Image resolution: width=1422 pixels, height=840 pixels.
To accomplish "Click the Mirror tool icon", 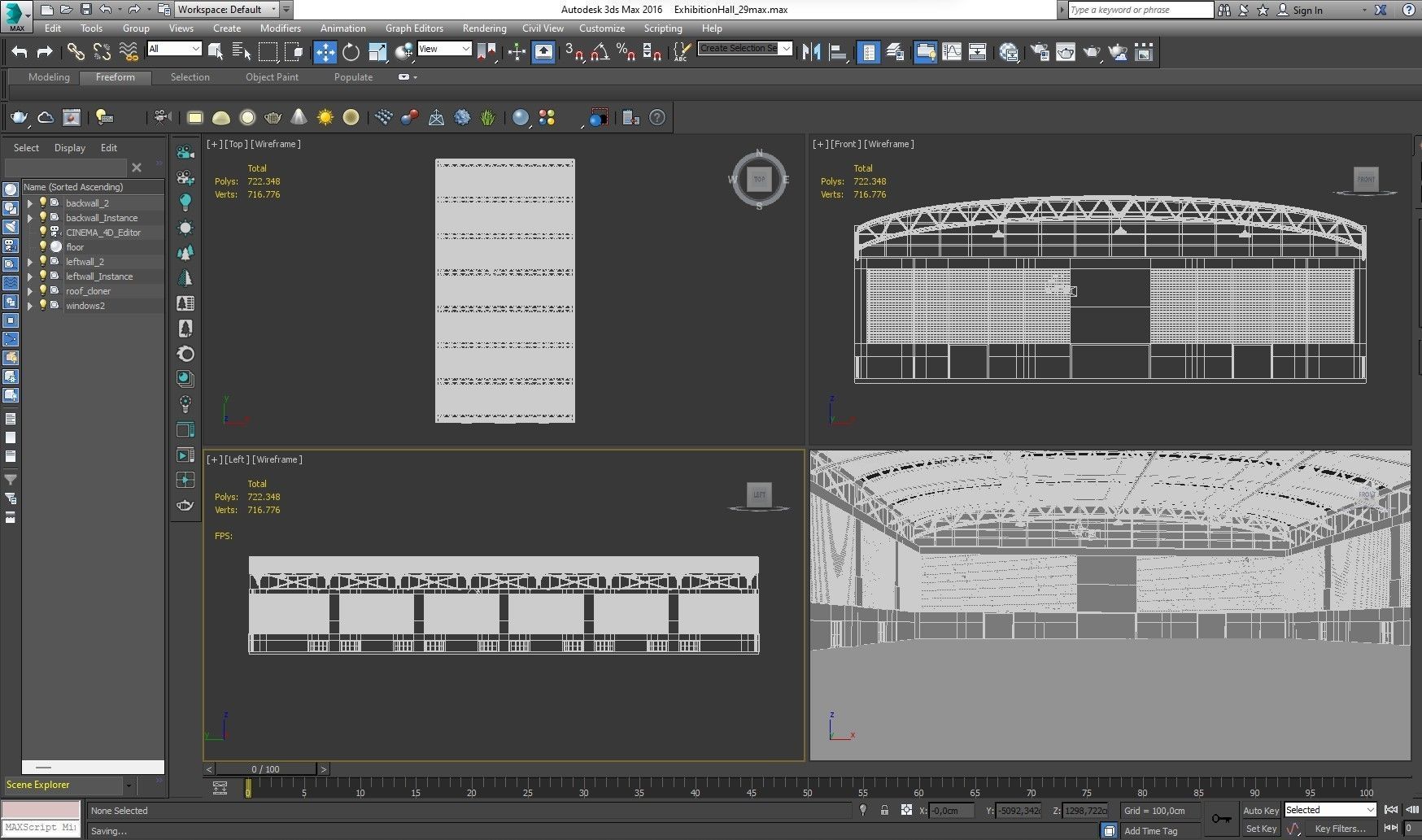I will pyautogui.click(x=812, y=52).
